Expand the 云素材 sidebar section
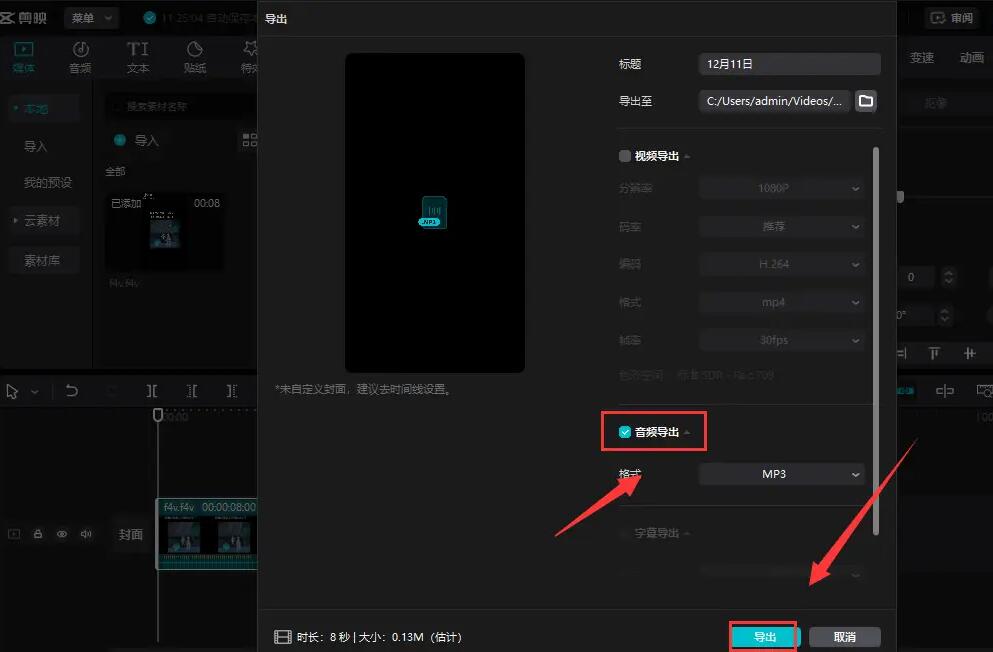The image size is (993, 652). click(40, 220)
